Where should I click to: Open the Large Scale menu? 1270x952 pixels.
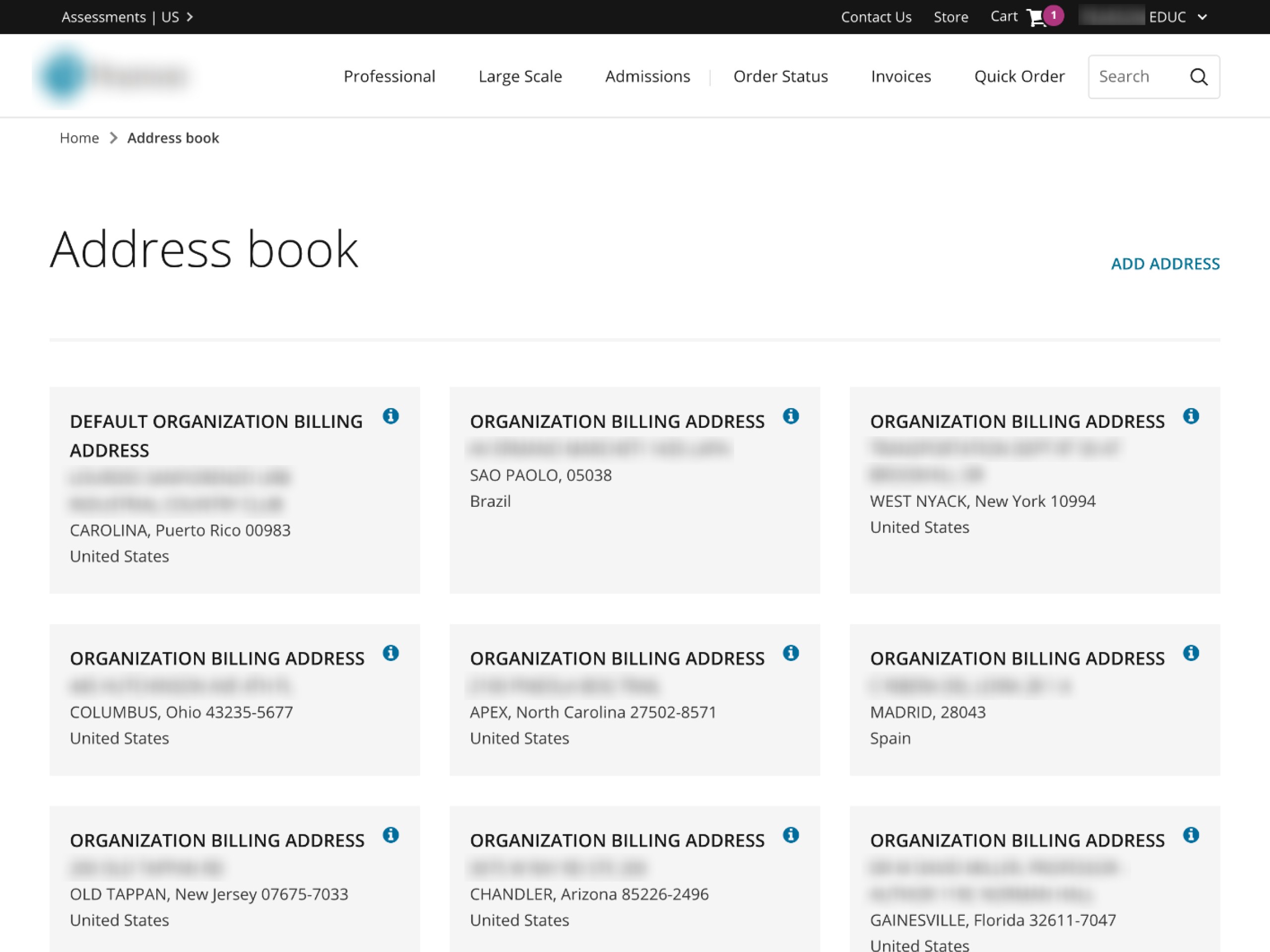pos(520,76)
